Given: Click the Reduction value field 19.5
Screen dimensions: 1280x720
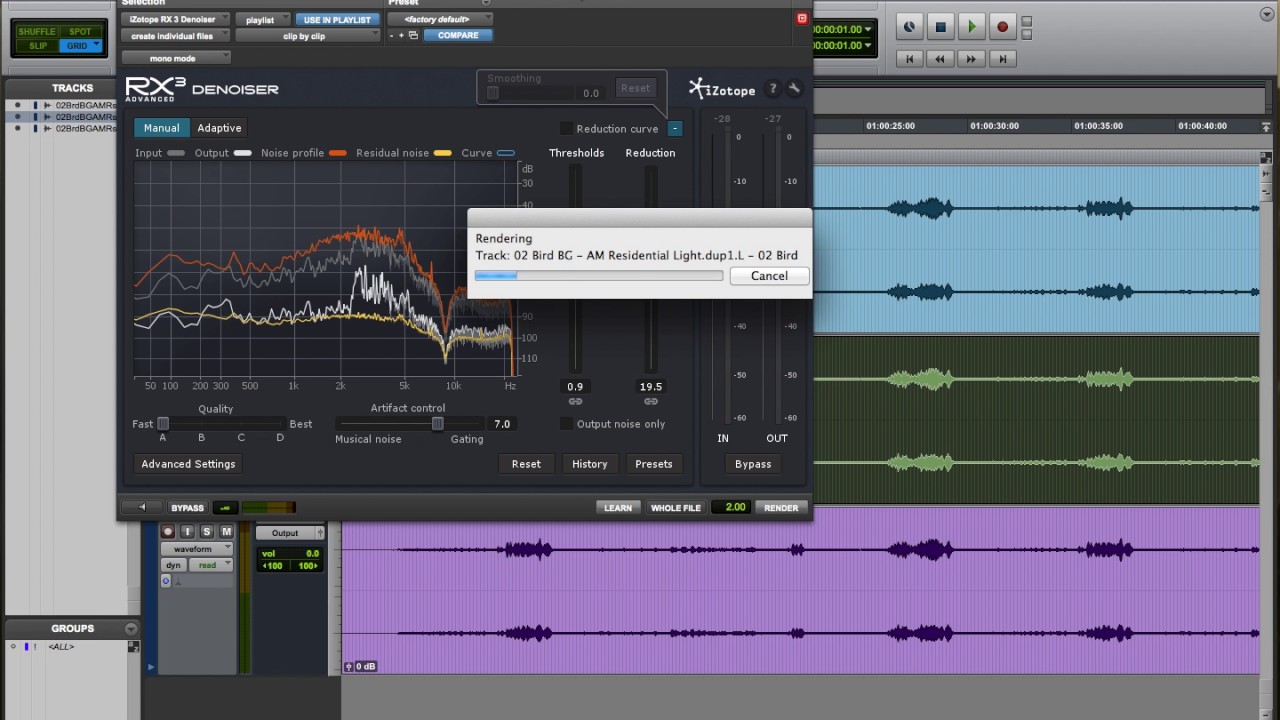Looking at the screenshot, I should click(651, 387).
